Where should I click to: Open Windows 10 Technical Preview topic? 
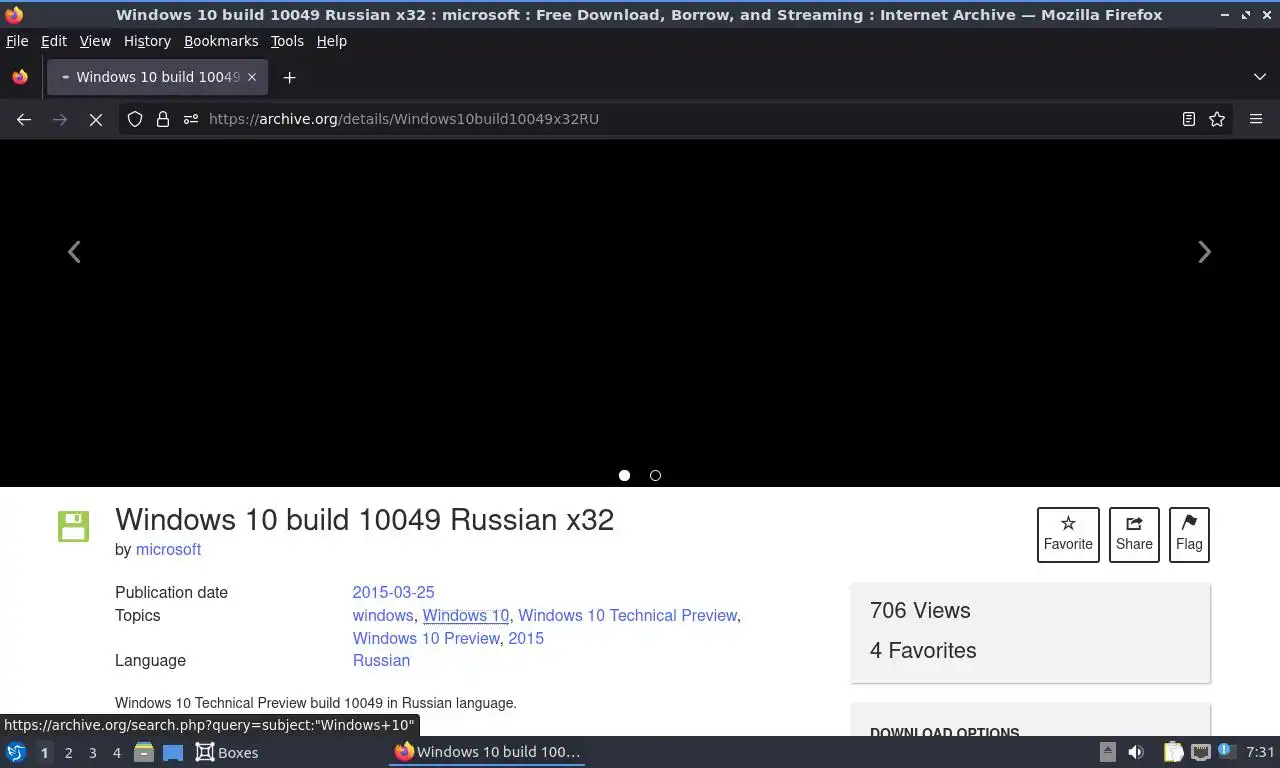(x=627, y=615)
